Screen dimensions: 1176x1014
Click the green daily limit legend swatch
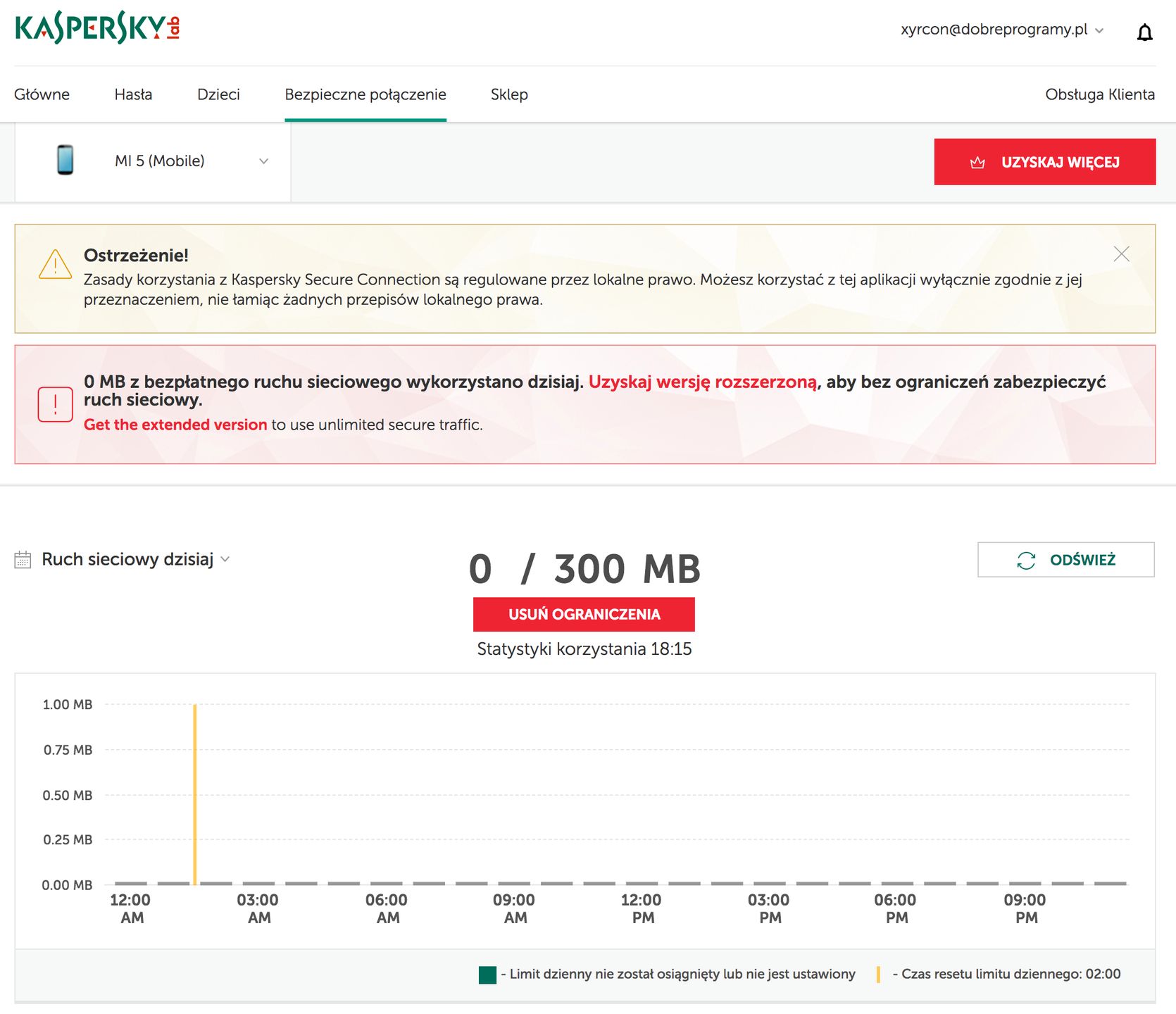[487, 975]
